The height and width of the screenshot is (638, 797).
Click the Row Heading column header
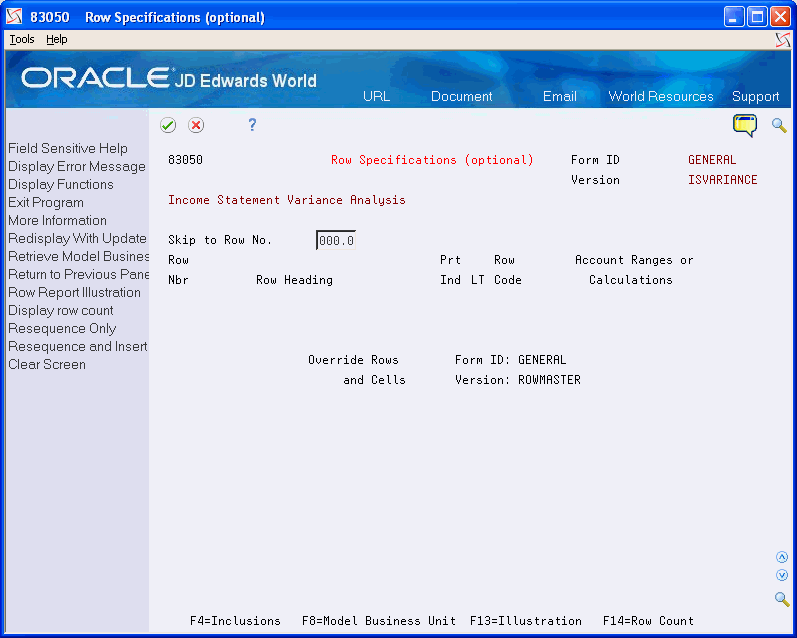[x=294, y=280]
